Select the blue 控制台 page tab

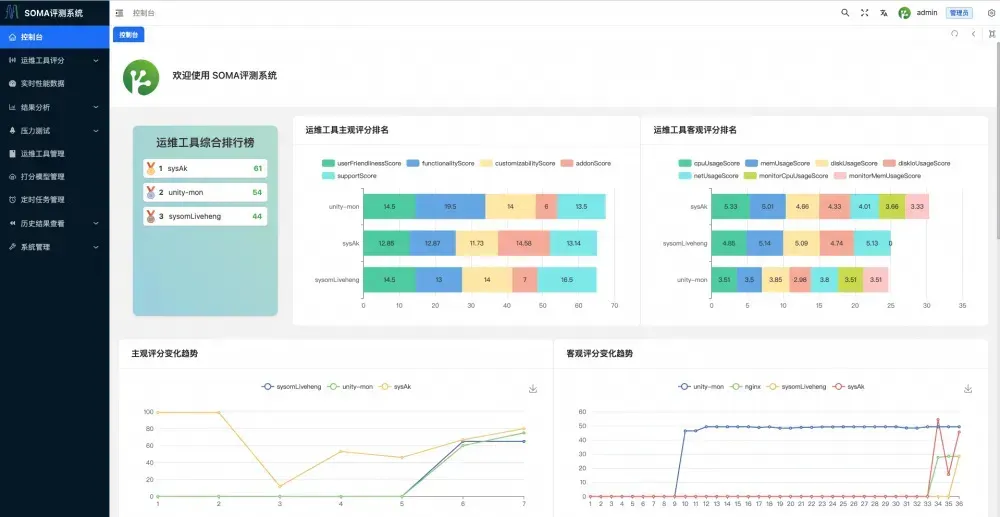click(x=129, y=35)
